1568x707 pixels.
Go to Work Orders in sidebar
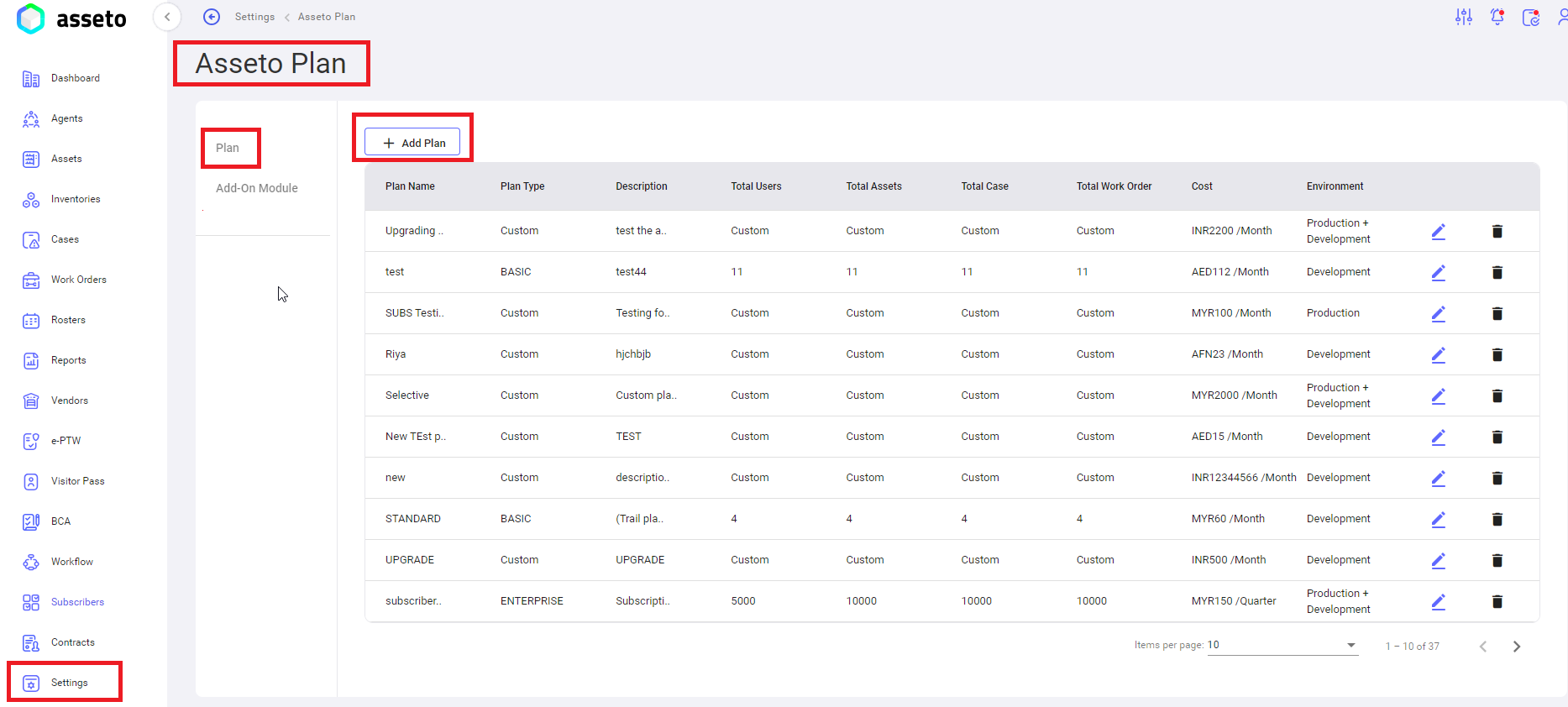(x=78, y=280)
